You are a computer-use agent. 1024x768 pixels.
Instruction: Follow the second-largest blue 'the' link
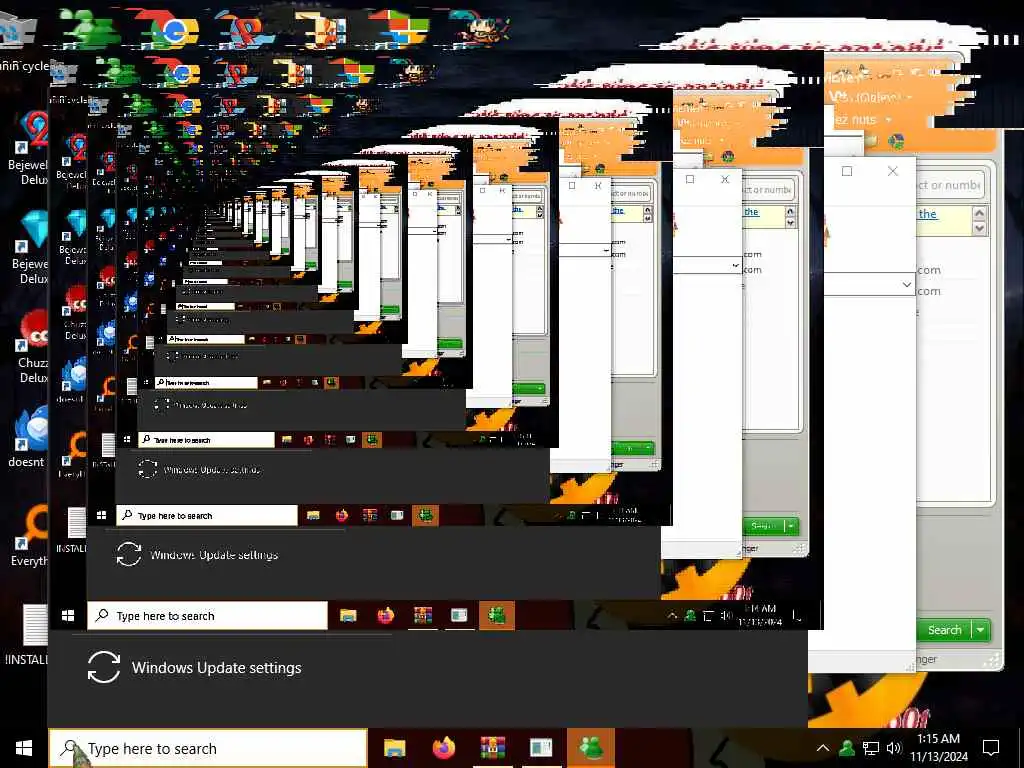pos(752,212)
